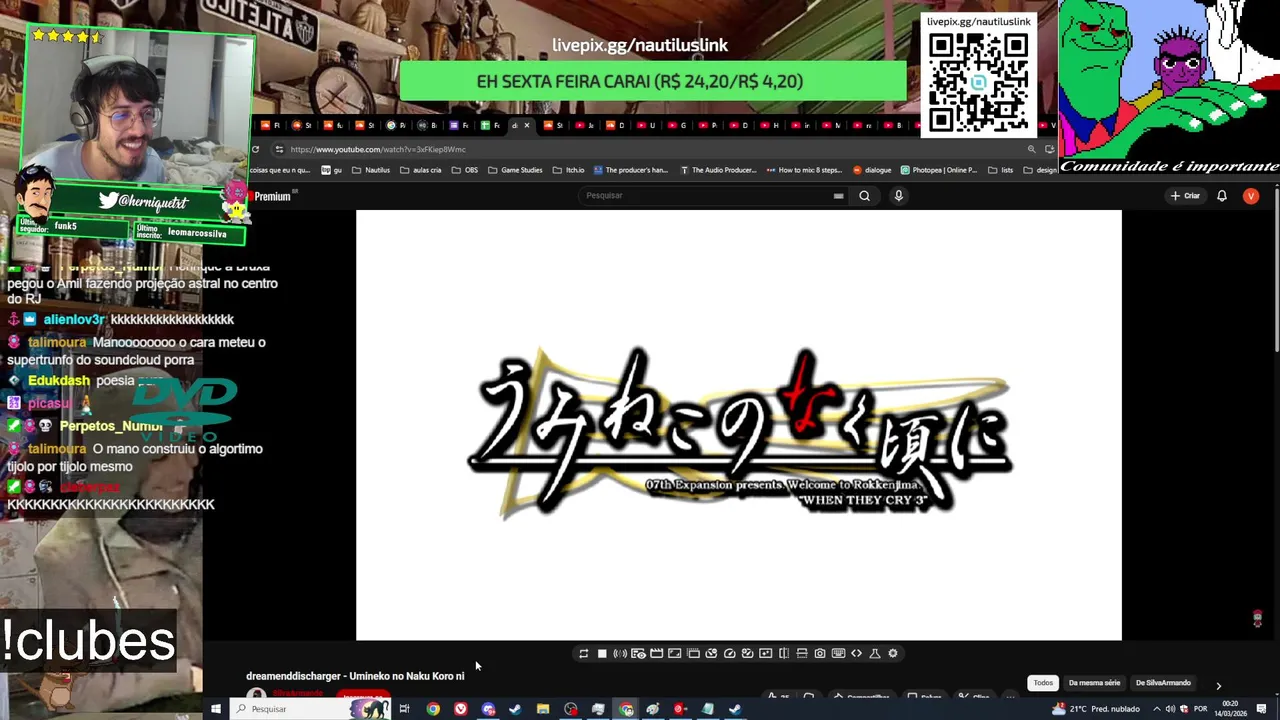1280x720 pixels.
Task: Click the flask experiments icon in the player toolbar
Action: pos(875,654)
